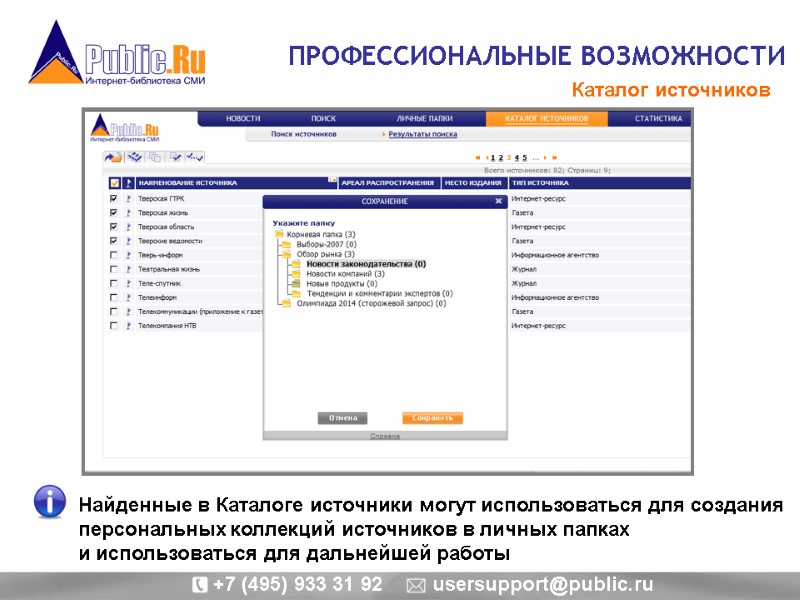Check the Теле-спутник checkbox
This screenshot has height=600, width=800.
(x=114, y=283)
